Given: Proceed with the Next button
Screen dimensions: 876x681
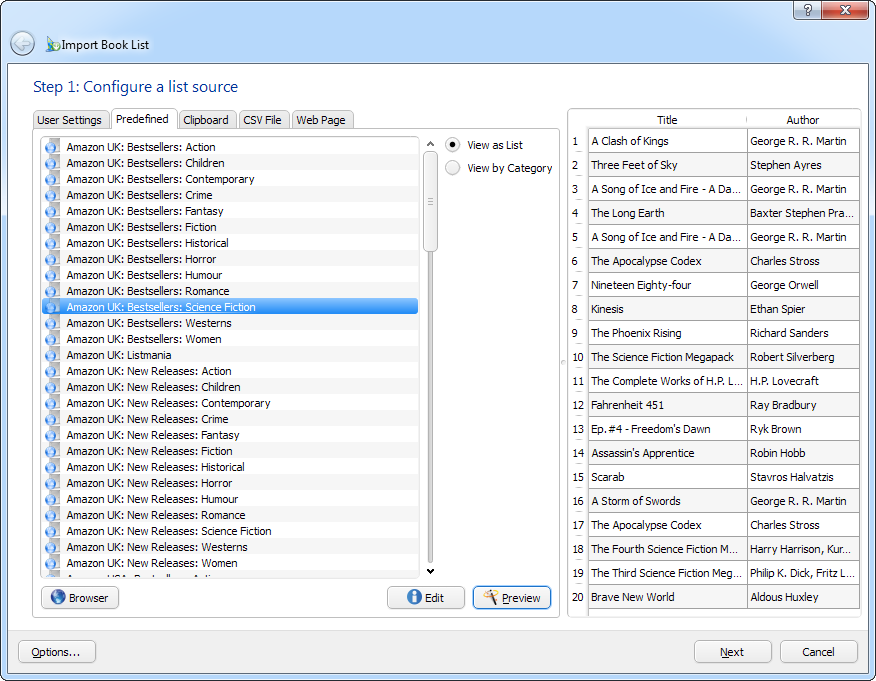Looking at the screenshot, I should [x=732, y=652].
